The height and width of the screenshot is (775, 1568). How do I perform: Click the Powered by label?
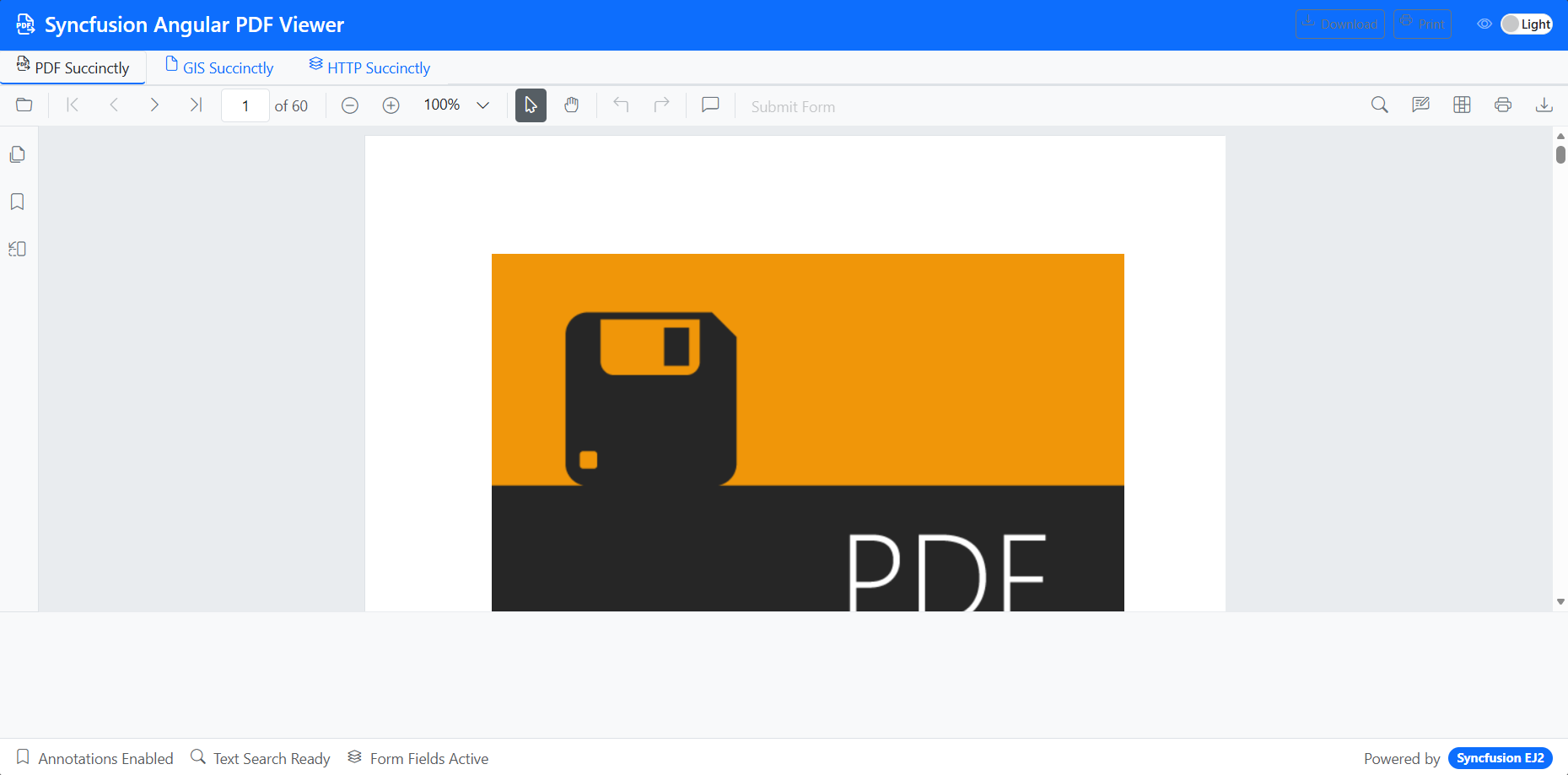[1402, 758]
